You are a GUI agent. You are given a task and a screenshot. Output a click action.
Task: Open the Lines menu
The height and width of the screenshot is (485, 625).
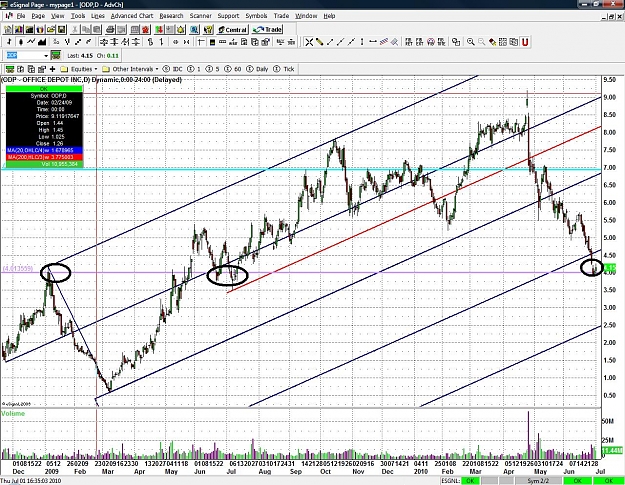98,16
